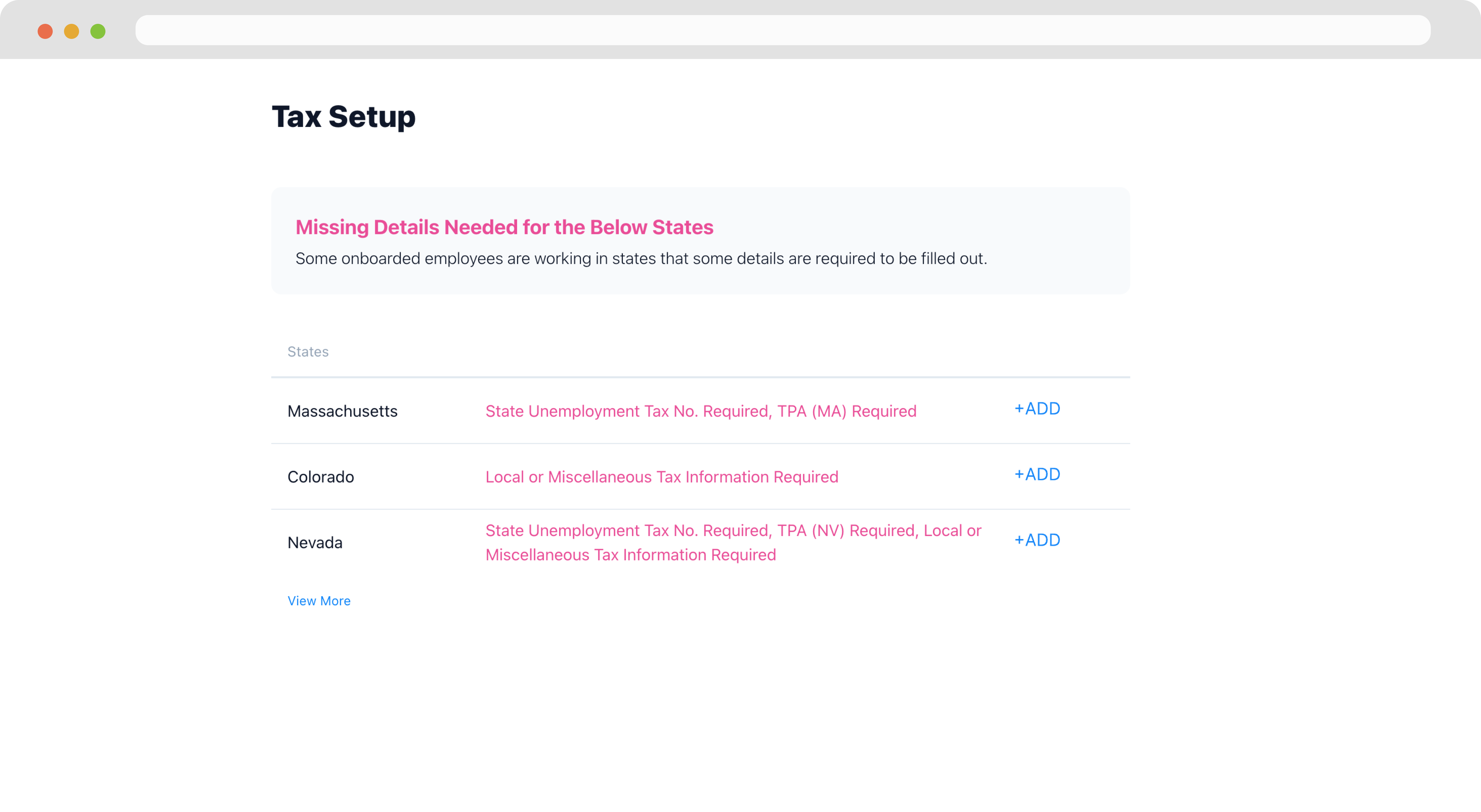Click the green maximize window dot
This screenshot has height=812, width=1481.
pos(98,31)
